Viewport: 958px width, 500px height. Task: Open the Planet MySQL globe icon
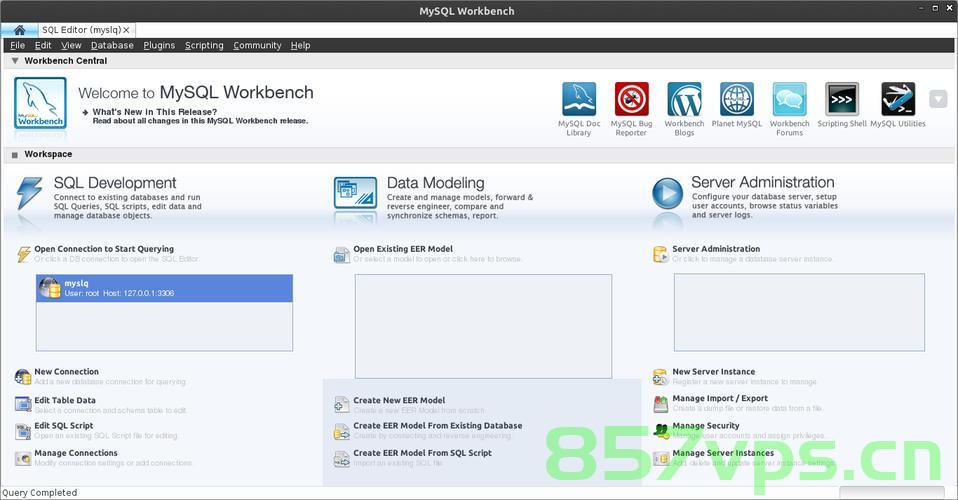point(737,99)
